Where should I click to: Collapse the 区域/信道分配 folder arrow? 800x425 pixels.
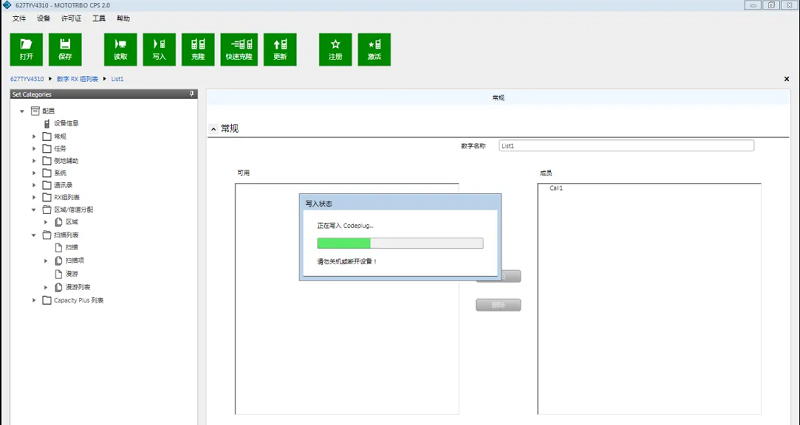[34, 210]
